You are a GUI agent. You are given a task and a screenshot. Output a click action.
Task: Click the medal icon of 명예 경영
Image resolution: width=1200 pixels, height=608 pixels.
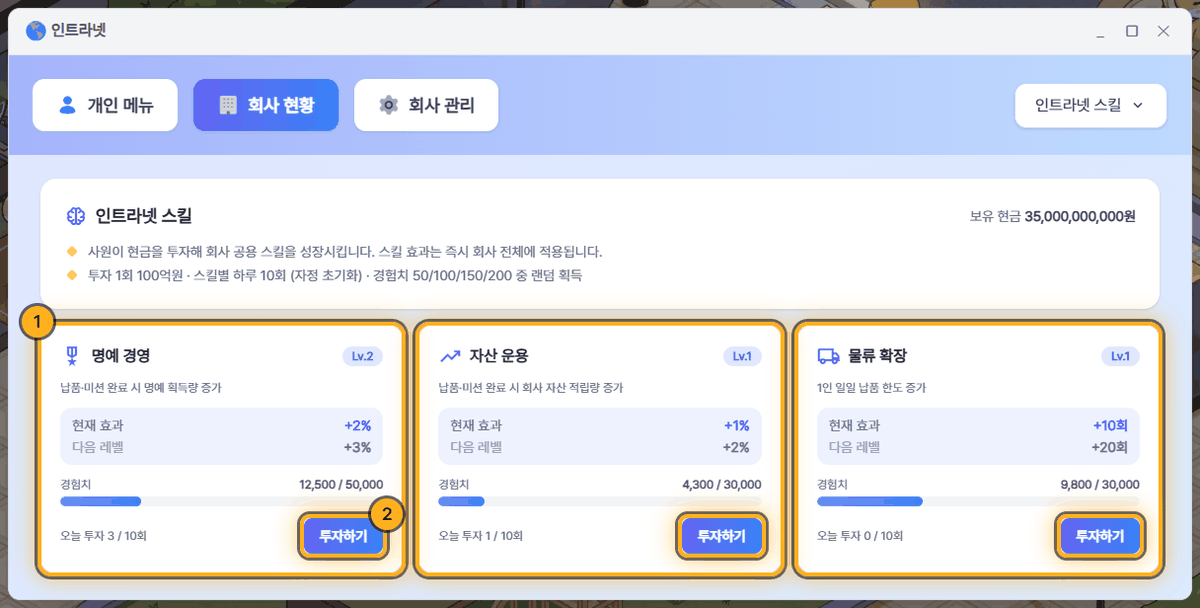pos(71,355)
